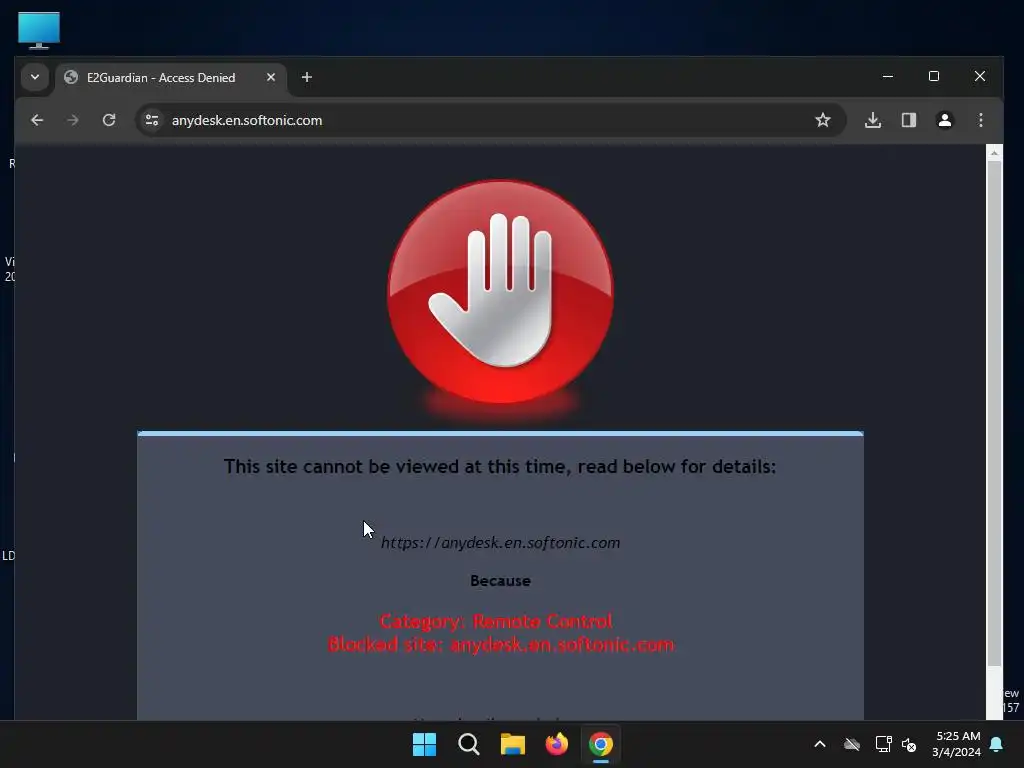Screen dimensions: 1024x768
Task: Click the forward navigation arrow
Action: pos(72,120)
